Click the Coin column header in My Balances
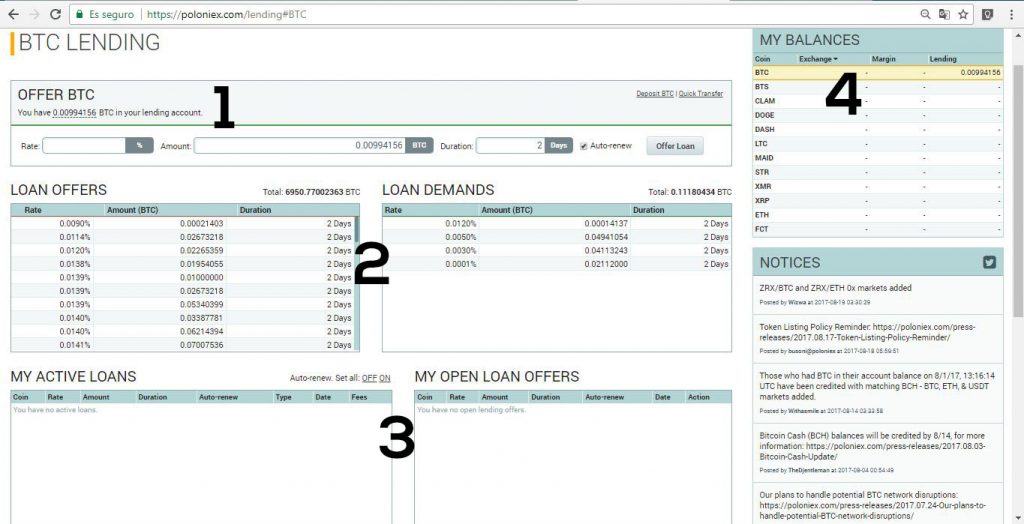 tap(762, 59)
